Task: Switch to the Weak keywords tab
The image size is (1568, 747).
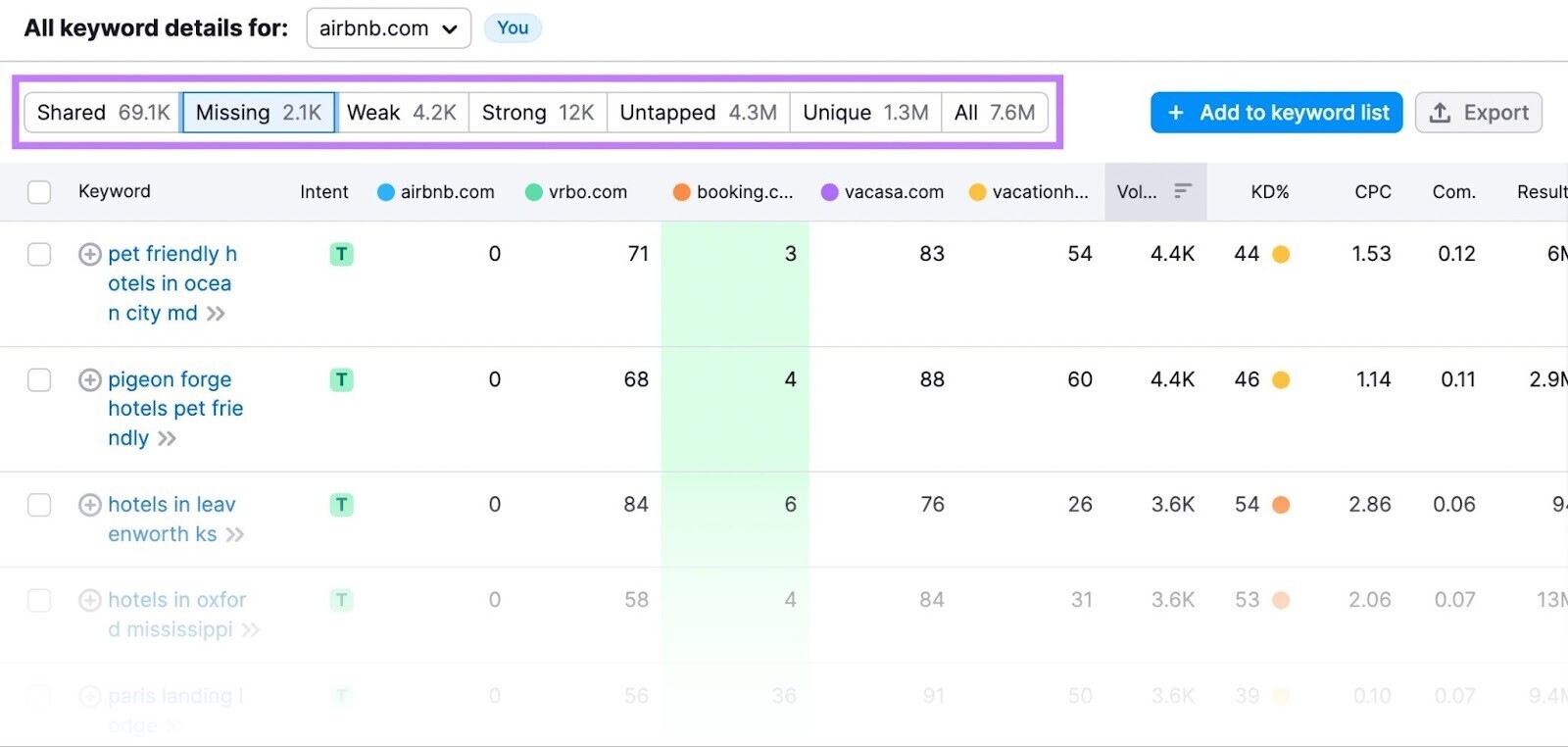Action: pos(402,113)
